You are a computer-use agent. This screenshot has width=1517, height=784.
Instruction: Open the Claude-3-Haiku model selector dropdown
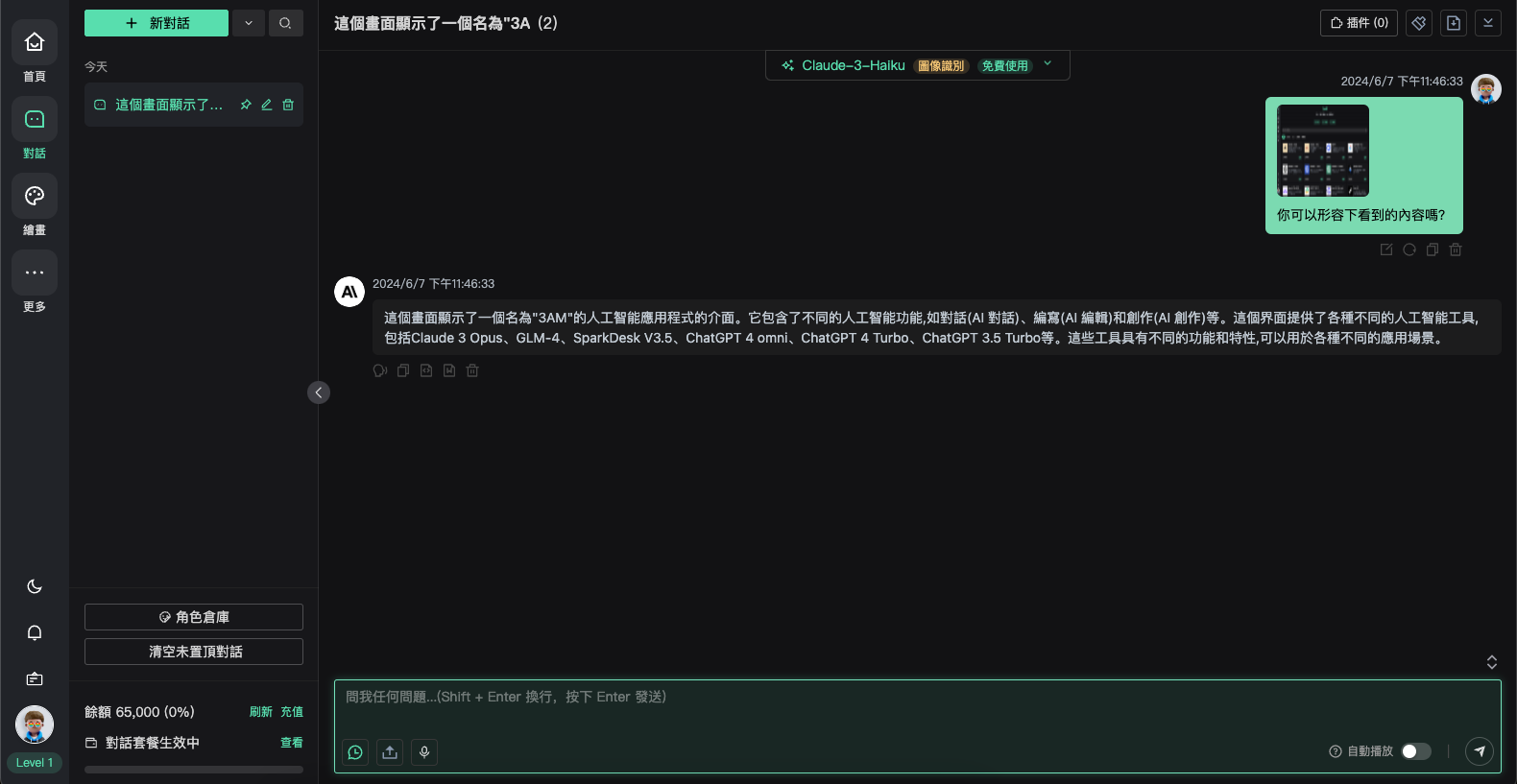click(x=918, y=65)
